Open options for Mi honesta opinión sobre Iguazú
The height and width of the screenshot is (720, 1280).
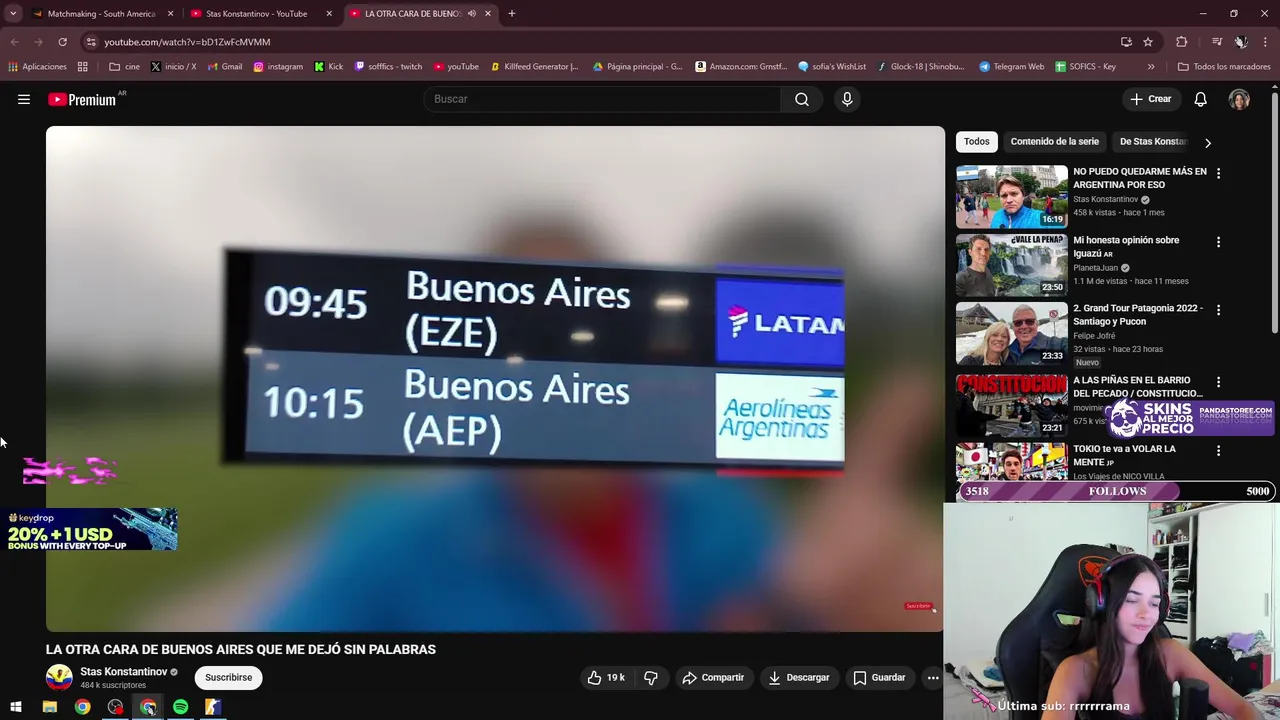tap(1218, 242)
